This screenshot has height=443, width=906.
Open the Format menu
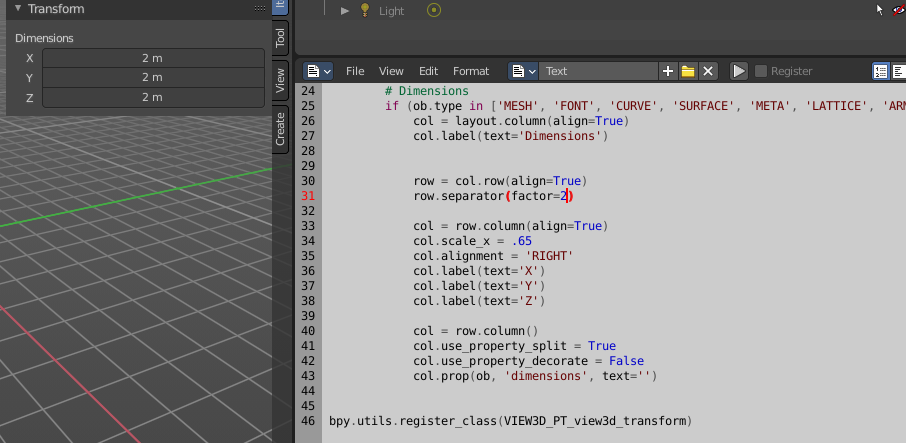471,71
